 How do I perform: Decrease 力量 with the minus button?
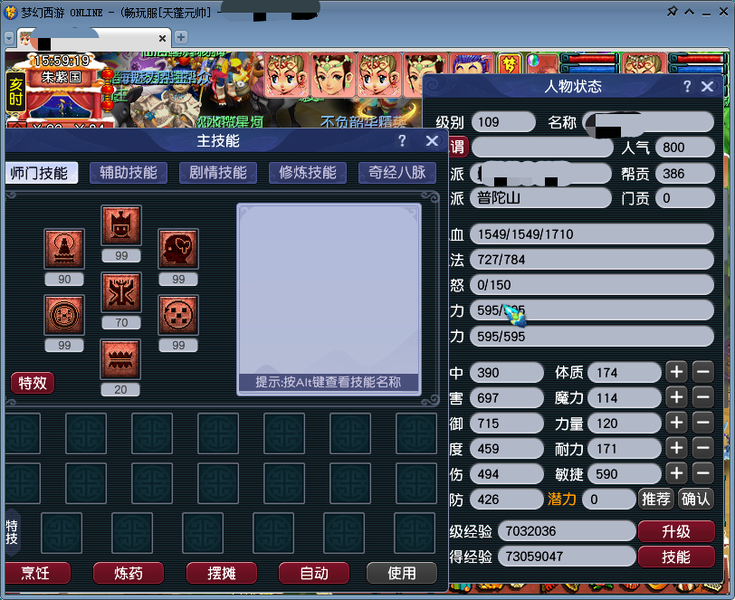pos(703,423)
